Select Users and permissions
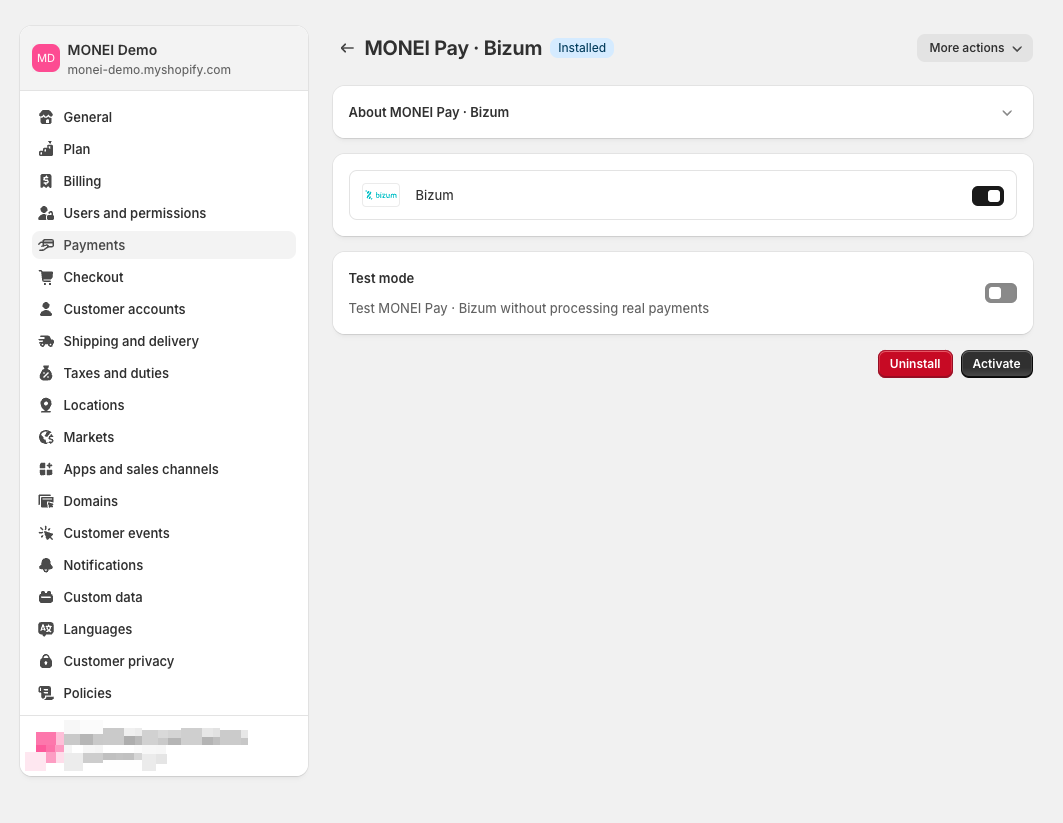The image size is (1063, 823). click(x=164, y=213)
